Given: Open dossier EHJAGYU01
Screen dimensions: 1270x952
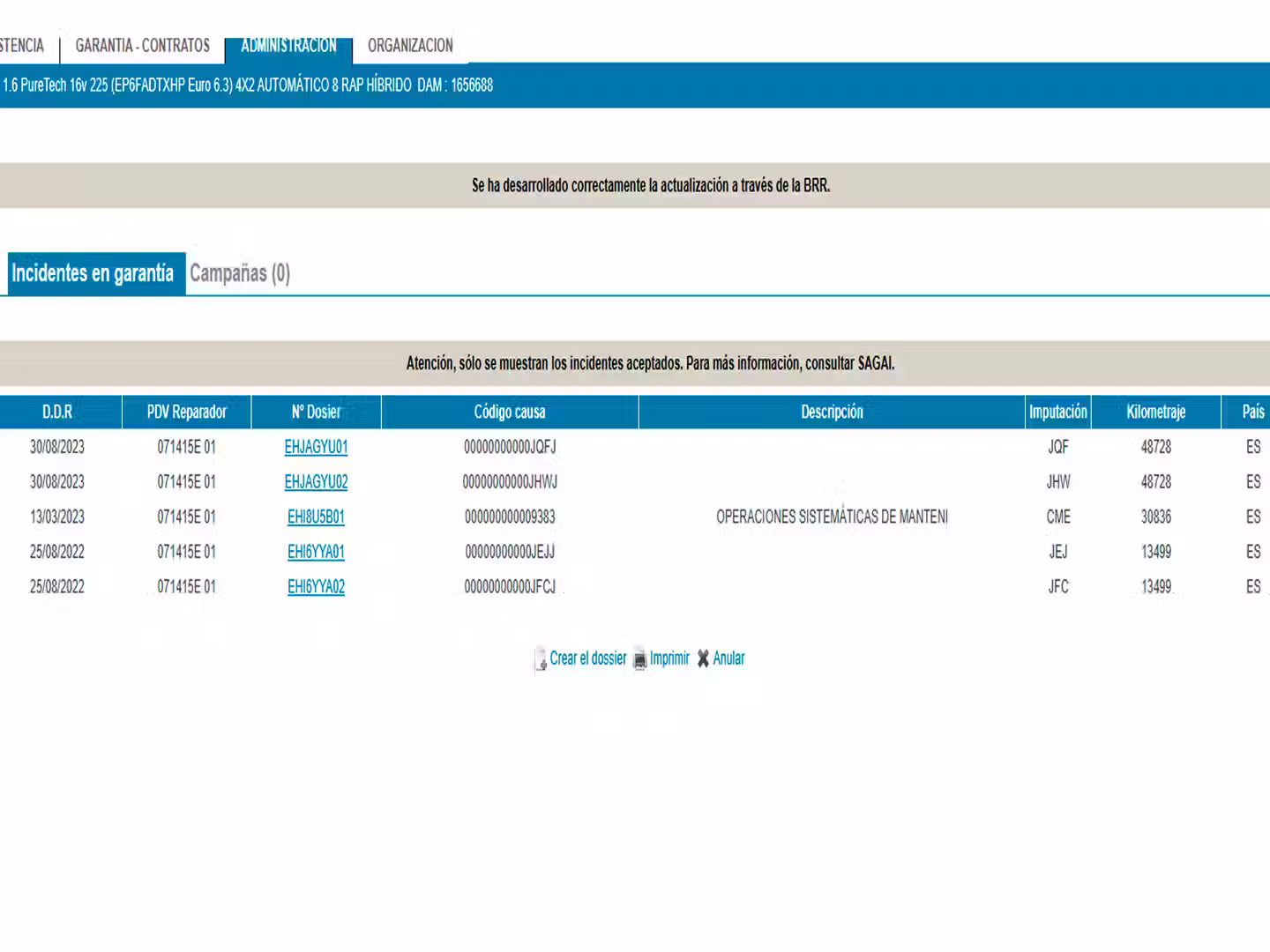Looking at the screenshot, I should tap(316, 447).
